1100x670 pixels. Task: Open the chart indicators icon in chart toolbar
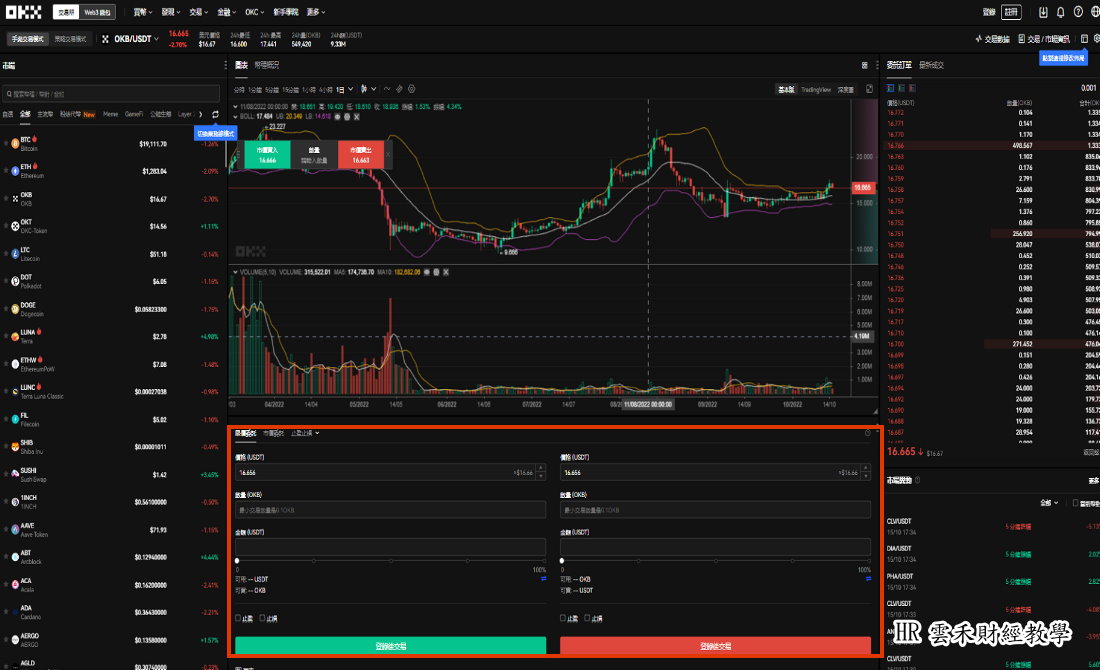point(387,89)
